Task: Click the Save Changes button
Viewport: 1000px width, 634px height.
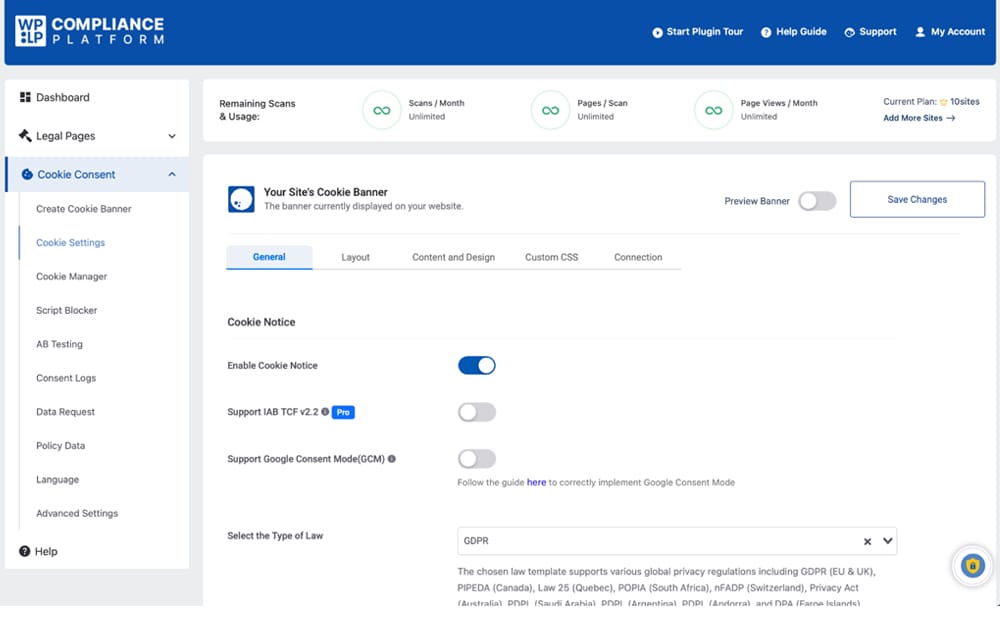Action: click(916, 199)
